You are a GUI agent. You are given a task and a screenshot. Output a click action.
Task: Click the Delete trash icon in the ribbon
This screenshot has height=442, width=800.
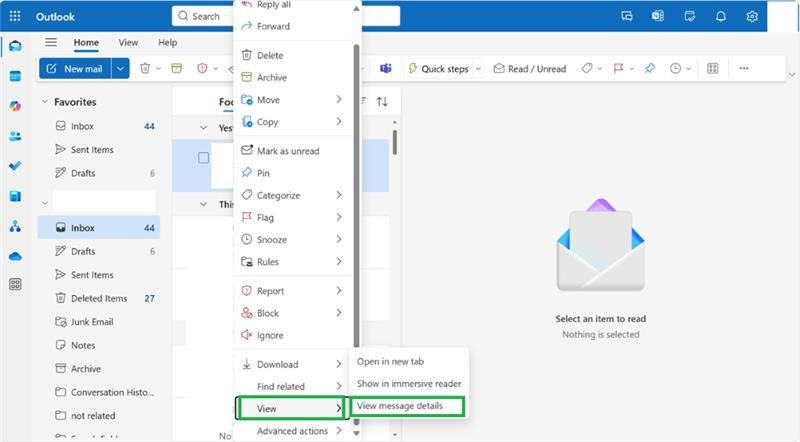145,68
